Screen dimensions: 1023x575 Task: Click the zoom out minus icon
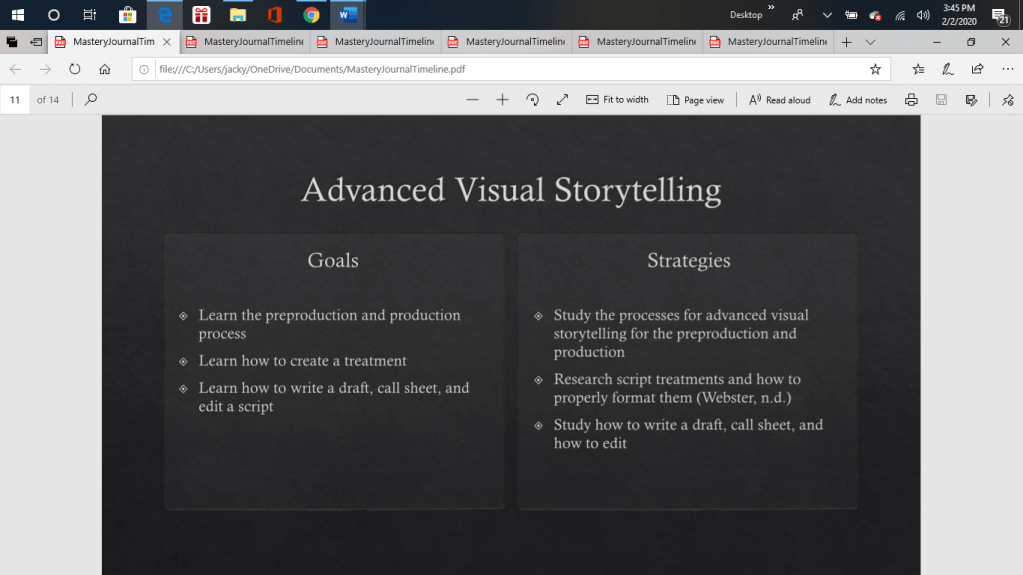tap(473, 100)
